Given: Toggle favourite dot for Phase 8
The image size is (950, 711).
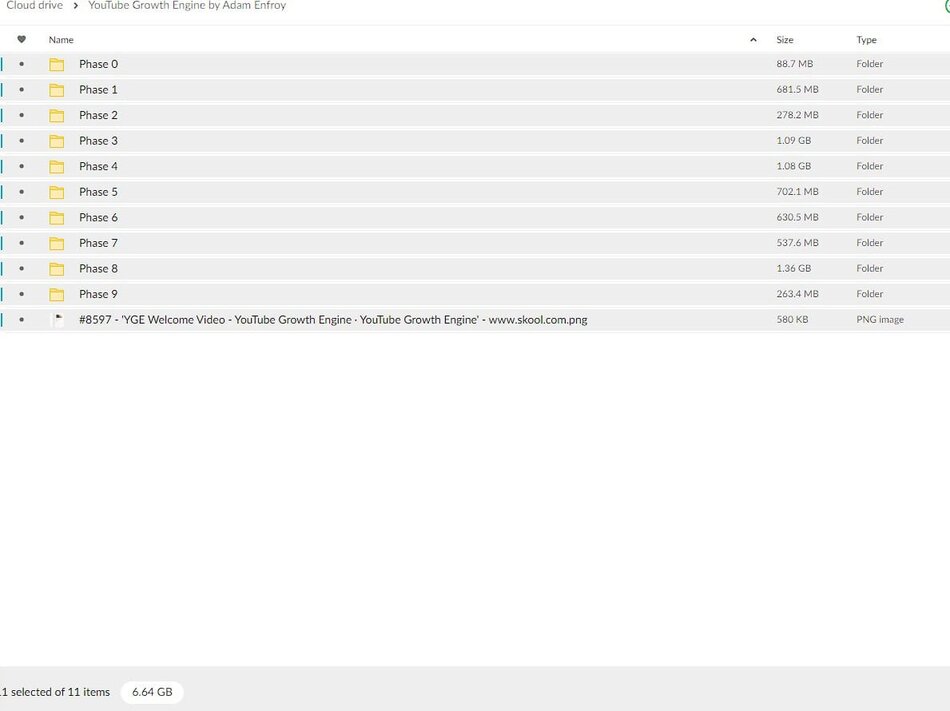Looking at the screenshot, I should (22, 268).
